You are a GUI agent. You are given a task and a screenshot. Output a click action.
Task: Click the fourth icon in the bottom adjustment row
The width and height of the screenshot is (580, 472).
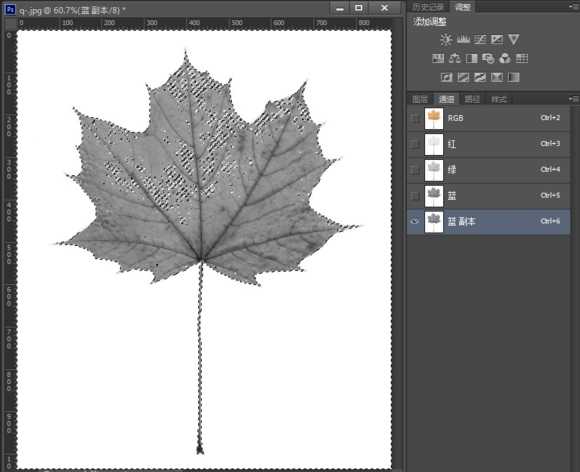497,77
